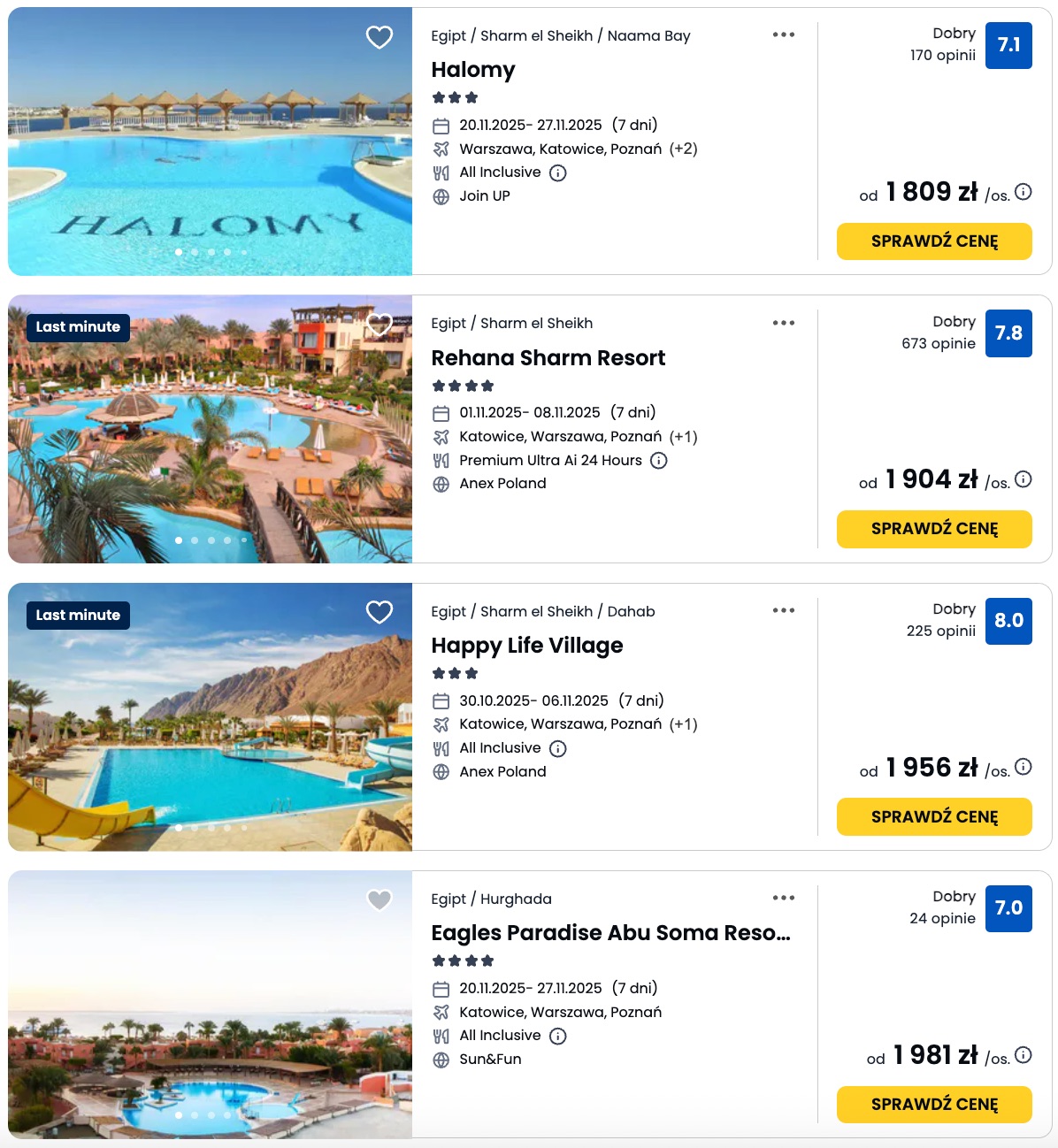1058x1148 pixels.
Task: Open the three-dot menu on Eagles Paradise offer
Action: (x=784, y=898)
